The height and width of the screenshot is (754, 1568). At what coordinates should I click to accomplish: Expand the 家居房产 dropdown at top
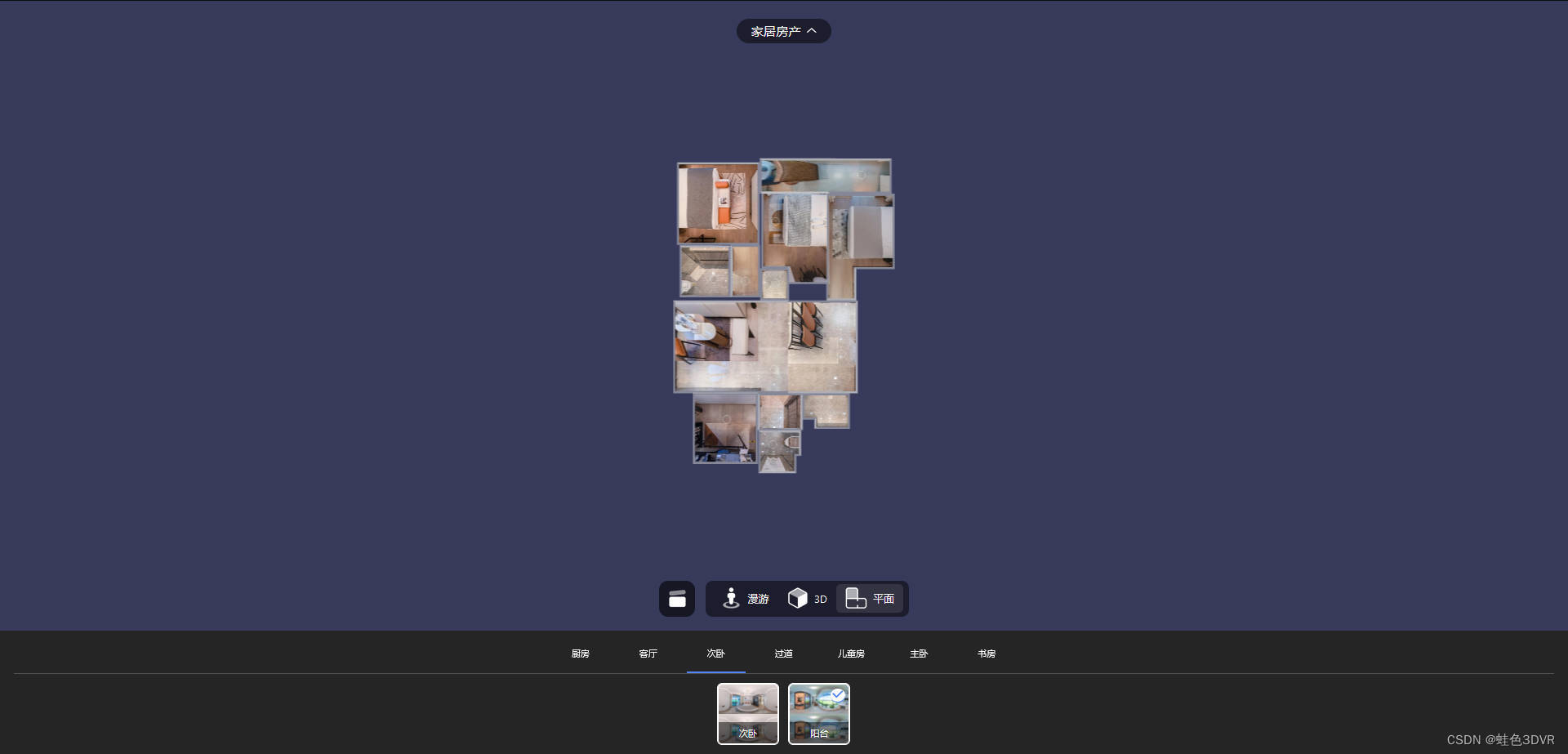coord(783,31)
